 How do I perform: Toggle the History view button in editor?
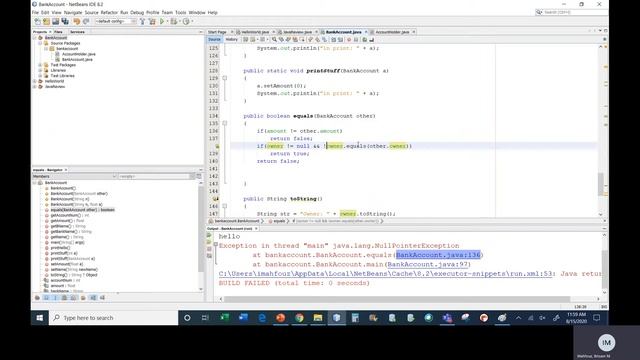231,40
